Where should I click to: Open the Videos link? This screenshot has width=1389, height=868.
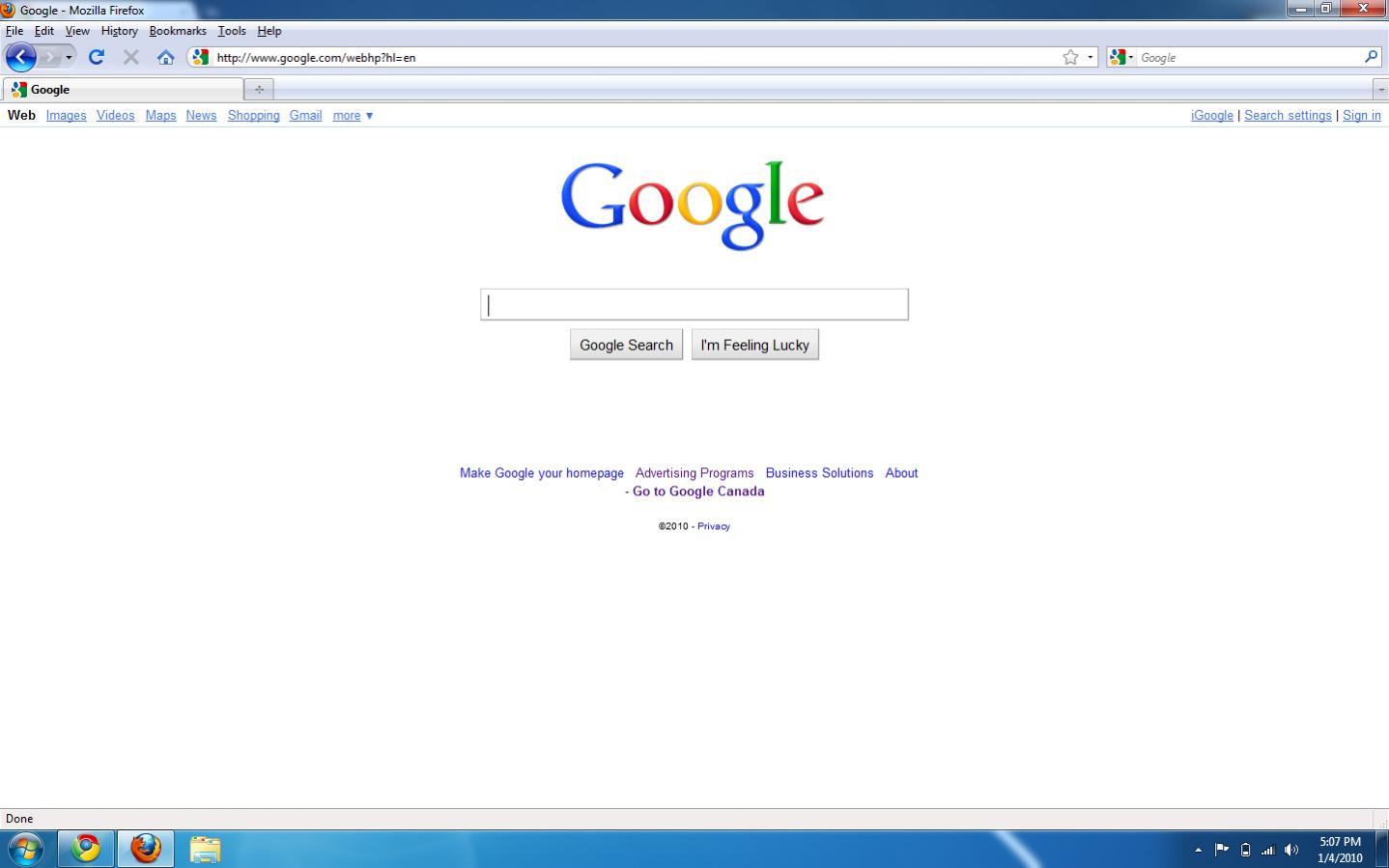coord(115,115)
